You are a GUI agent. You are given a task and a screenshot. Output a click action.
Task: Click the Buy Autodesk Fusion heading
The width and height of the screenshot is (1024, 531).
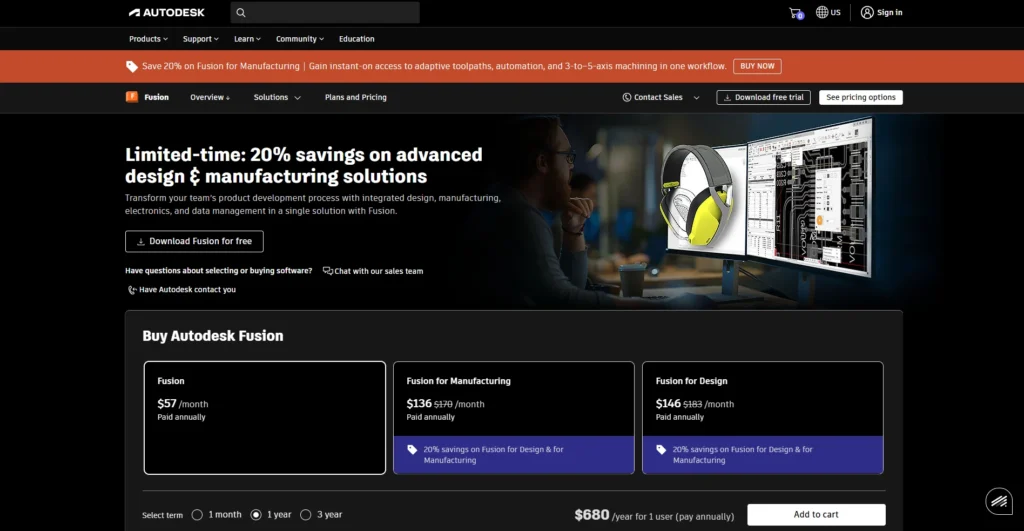click(x=213, y=336)
